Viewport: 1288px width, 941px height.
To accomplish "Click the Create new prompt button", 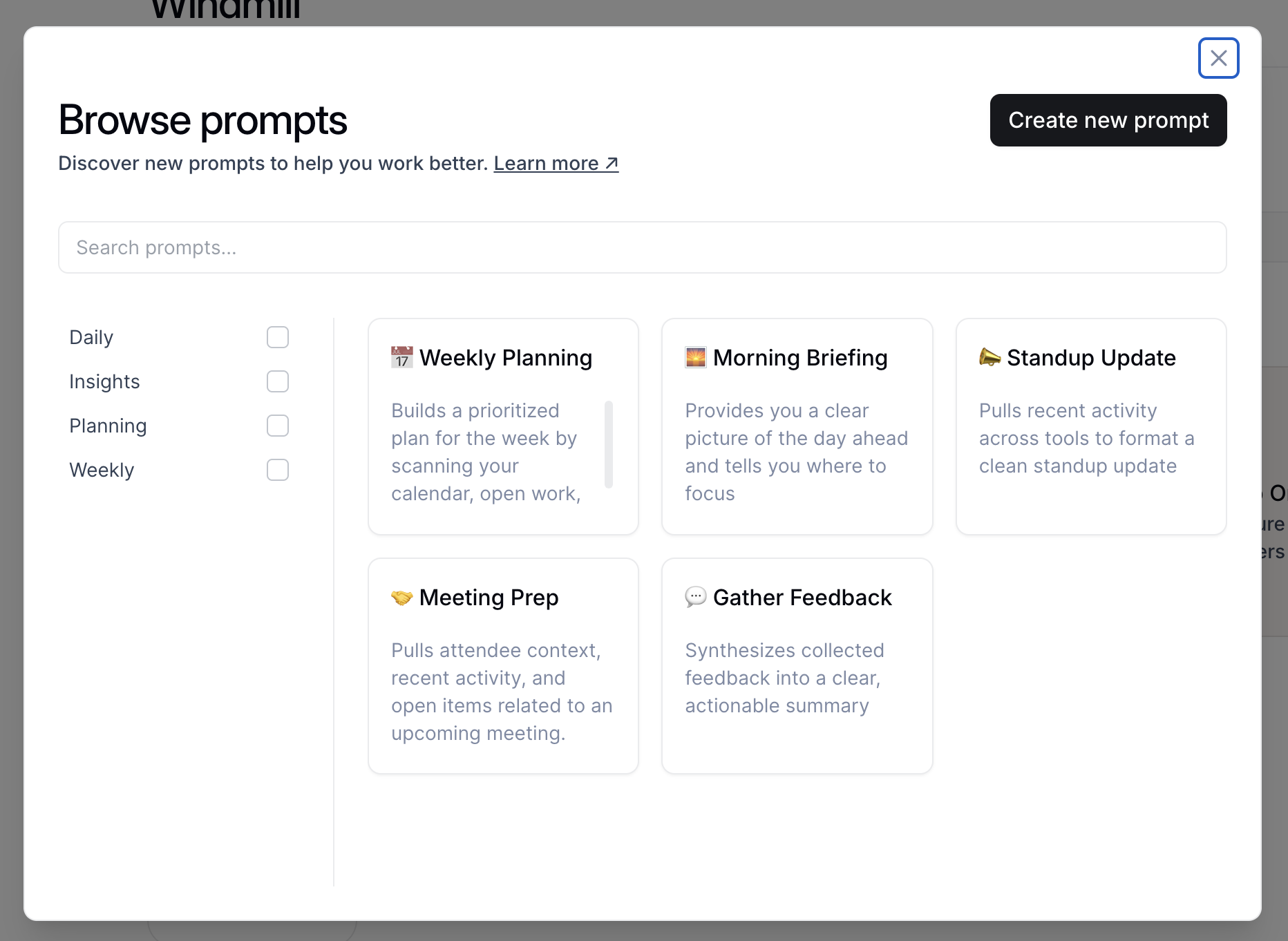I will click(x=1108, y=120).
